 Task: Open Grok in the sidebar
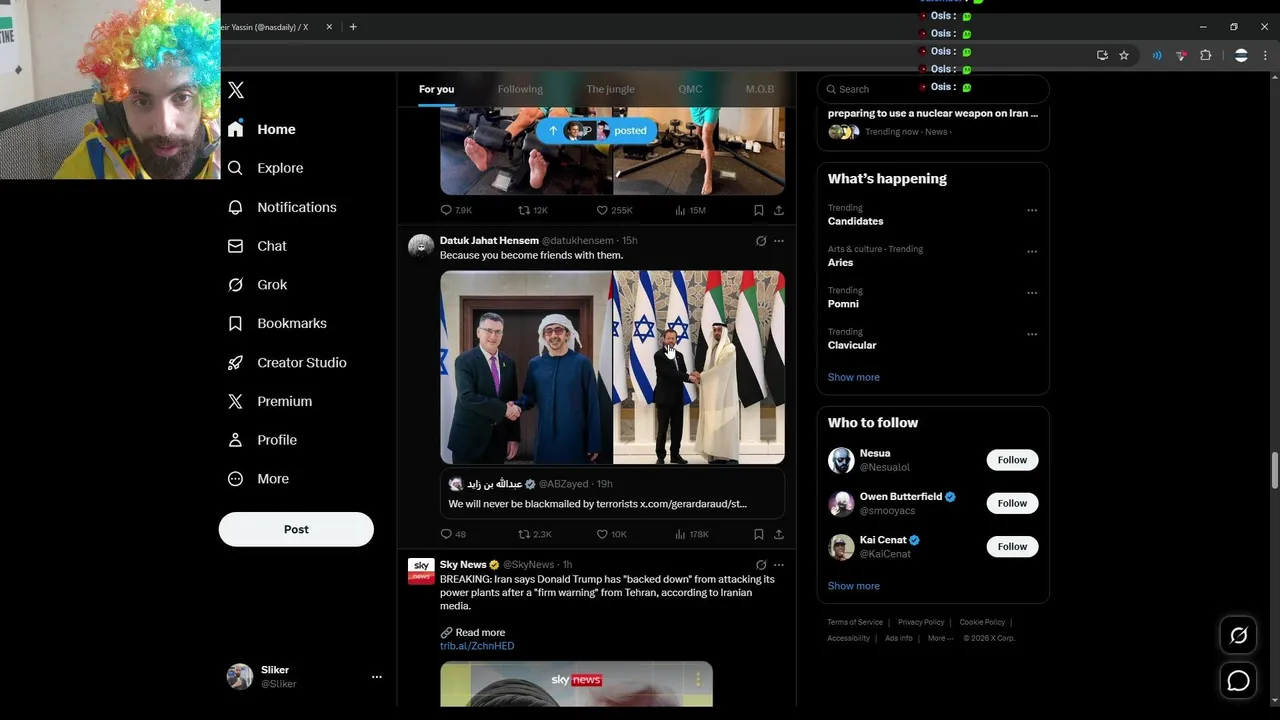pos(258,285)
